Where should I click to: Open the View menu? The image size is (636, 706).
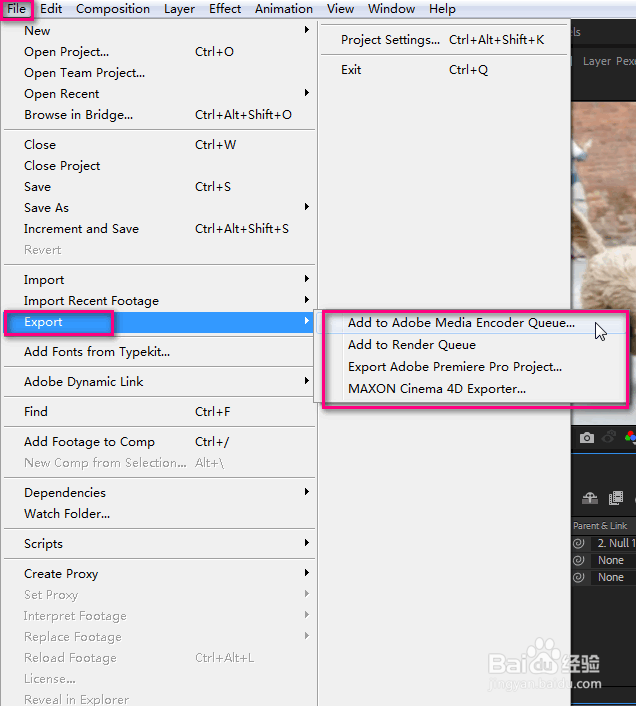340,9
